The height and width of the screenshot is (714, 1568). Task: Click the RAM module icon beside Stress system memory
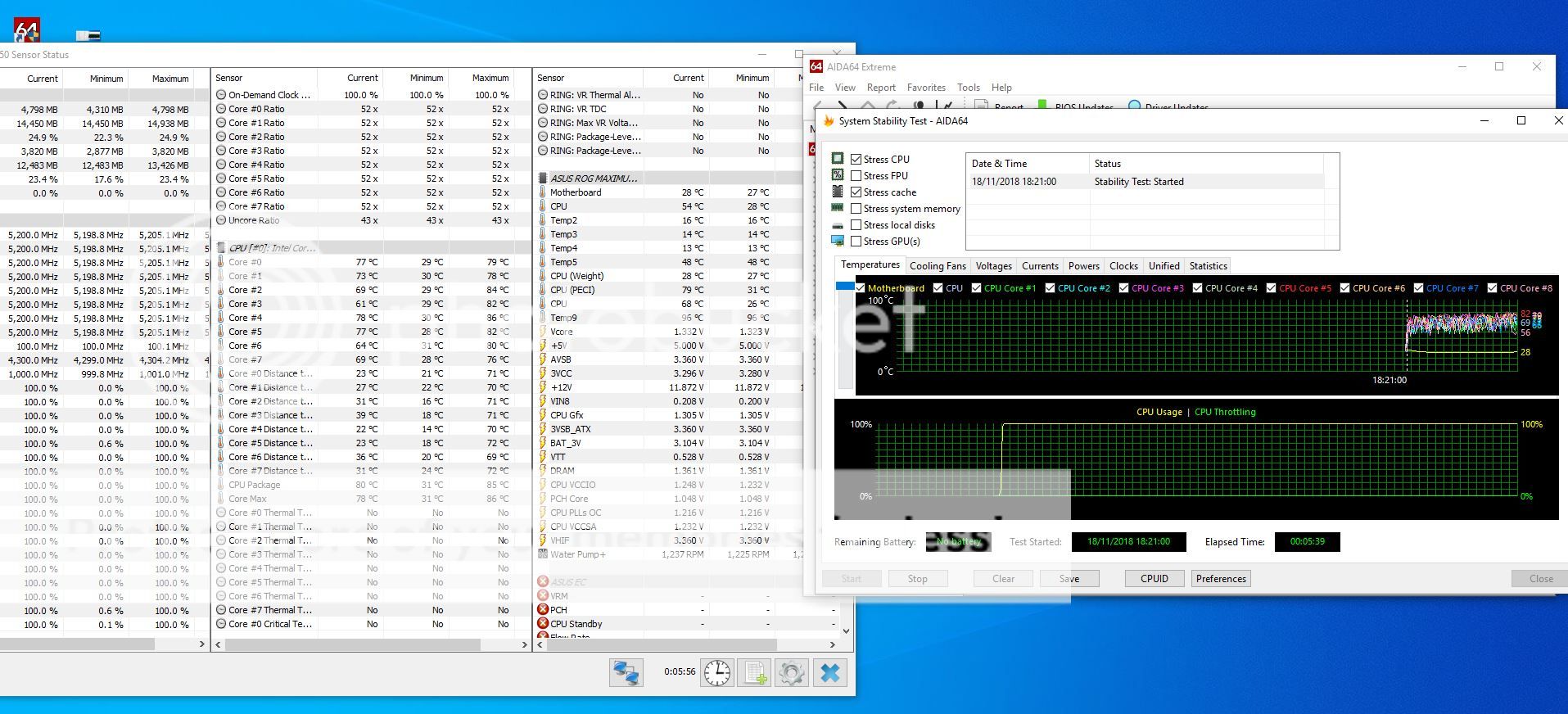838,208
